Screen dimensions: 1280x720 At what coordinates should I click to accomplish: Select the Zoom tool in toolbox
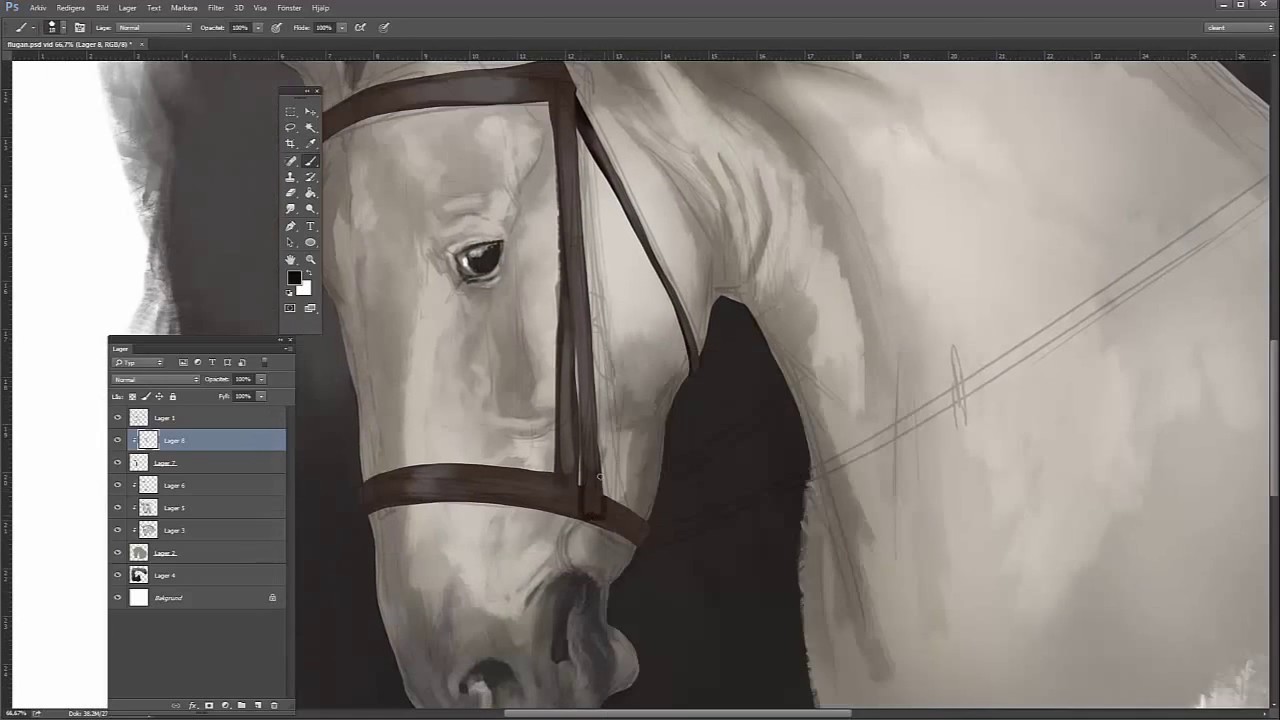(310, 259)
